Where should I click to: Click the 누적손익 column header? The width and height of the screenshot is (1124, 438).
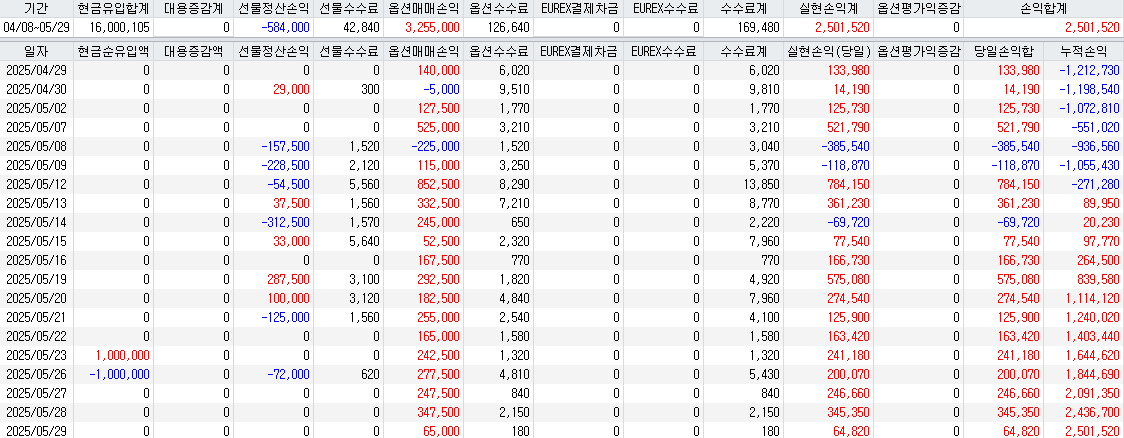click(x=1082, y=51)
